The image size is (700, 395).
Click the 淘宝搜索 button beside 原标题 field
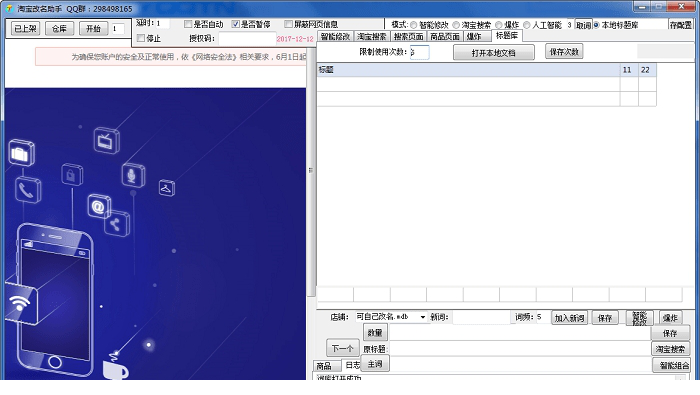[x=670, y=349]
